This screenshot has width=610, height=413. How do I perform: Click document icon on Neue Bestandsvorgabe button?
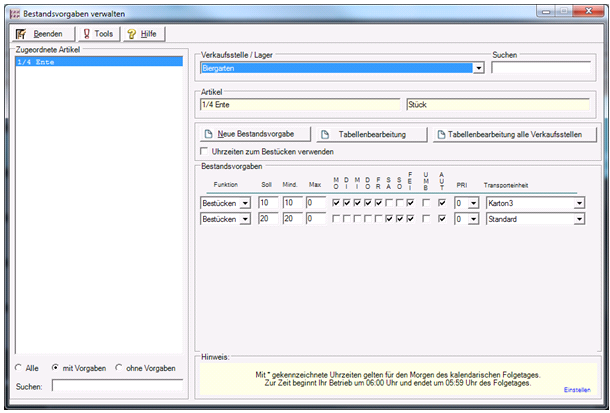[209, 134]
